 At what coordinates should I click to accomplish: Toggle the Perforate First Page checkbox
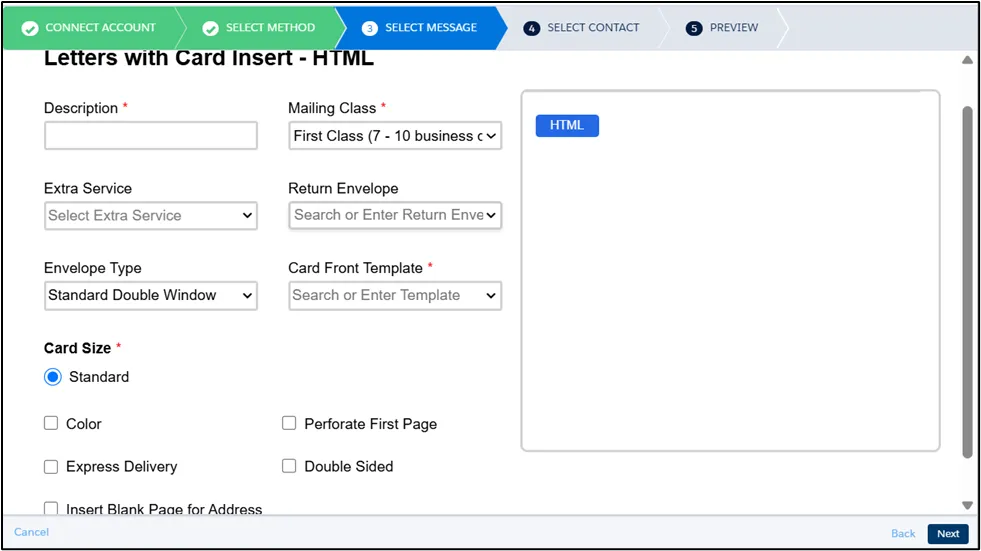click(x=289, y=424)
